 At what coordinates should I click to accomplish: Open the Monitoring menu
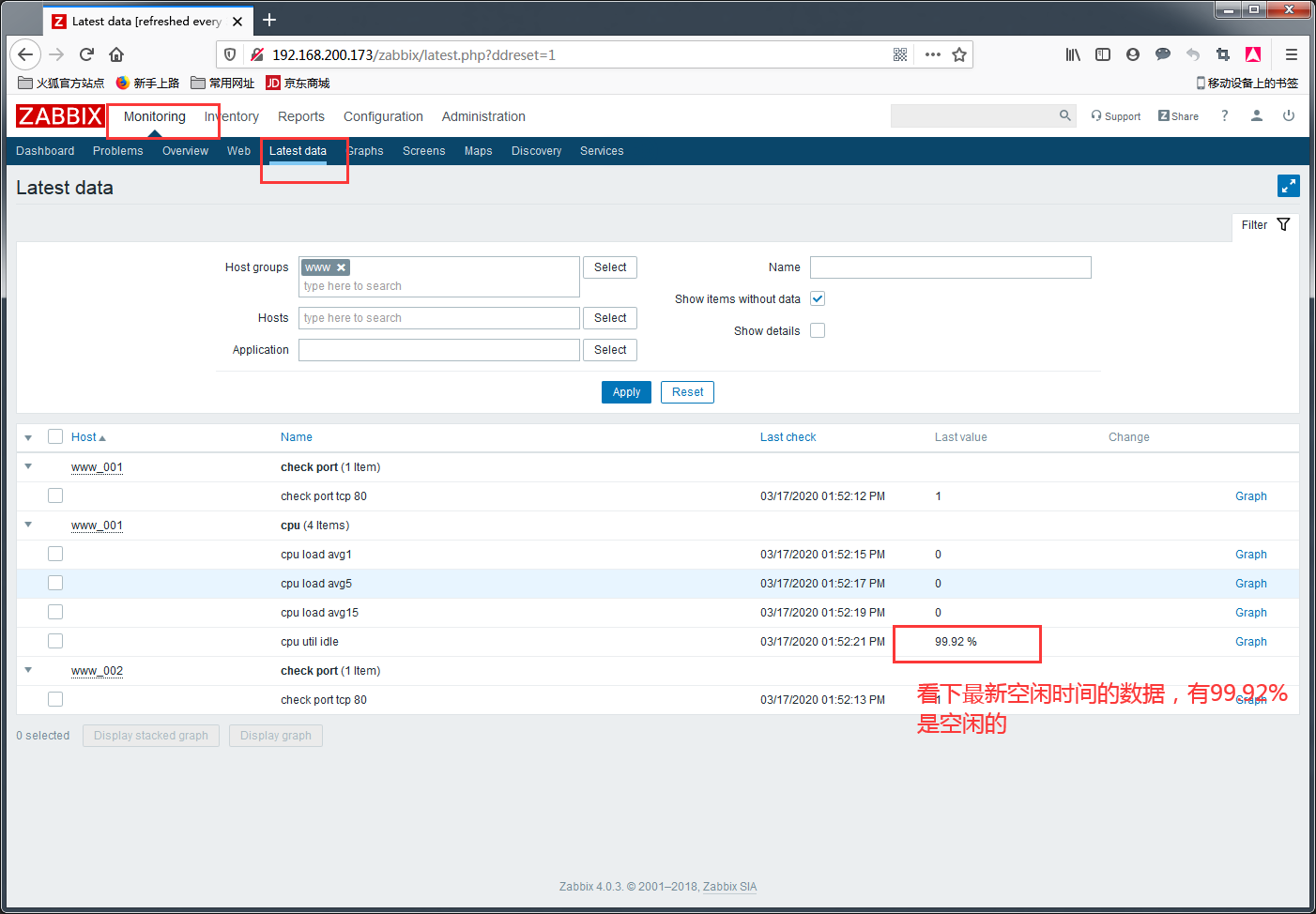155,116
